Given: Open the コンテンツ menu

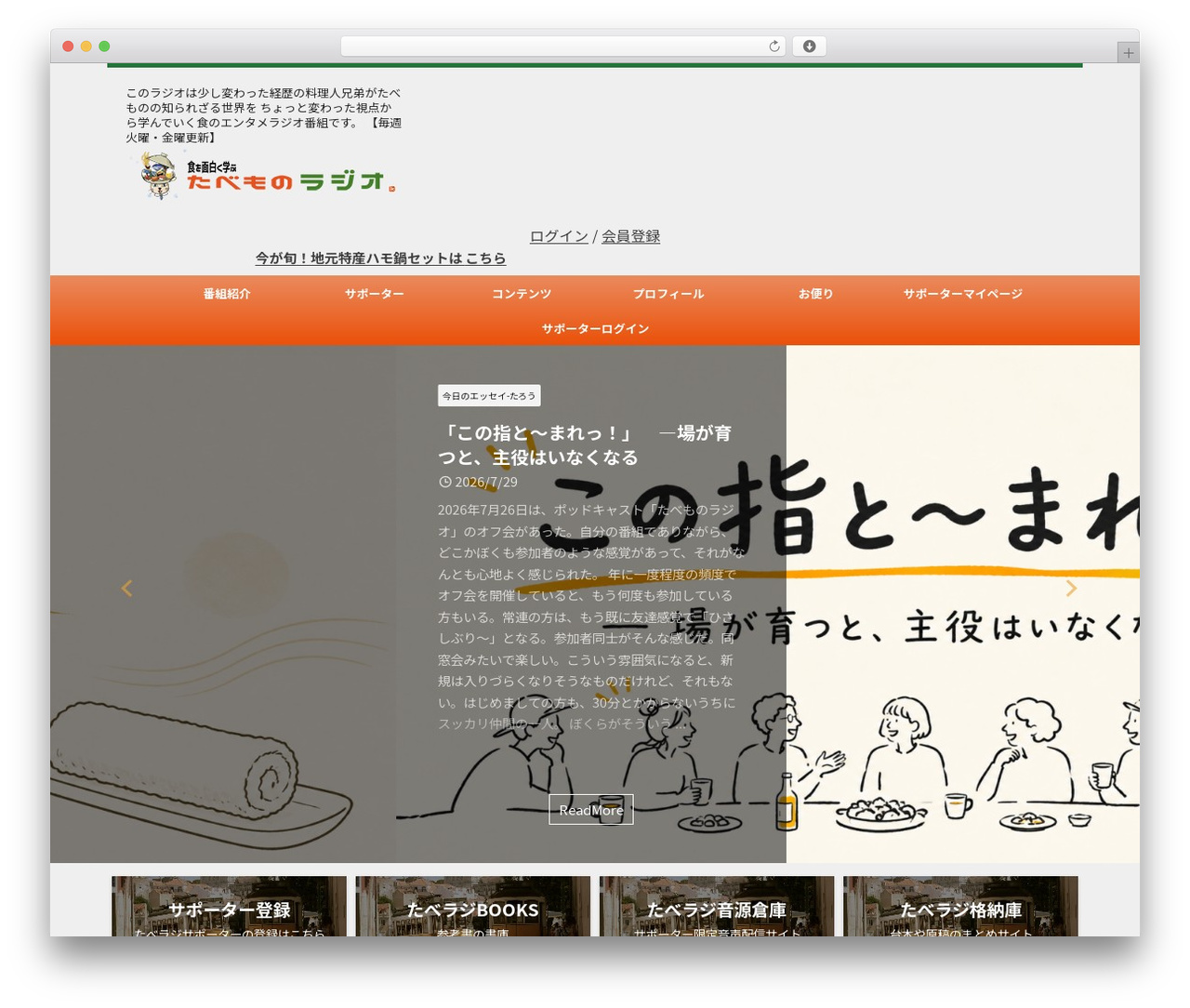Looking at the screenshot, I should click(521, 294).
